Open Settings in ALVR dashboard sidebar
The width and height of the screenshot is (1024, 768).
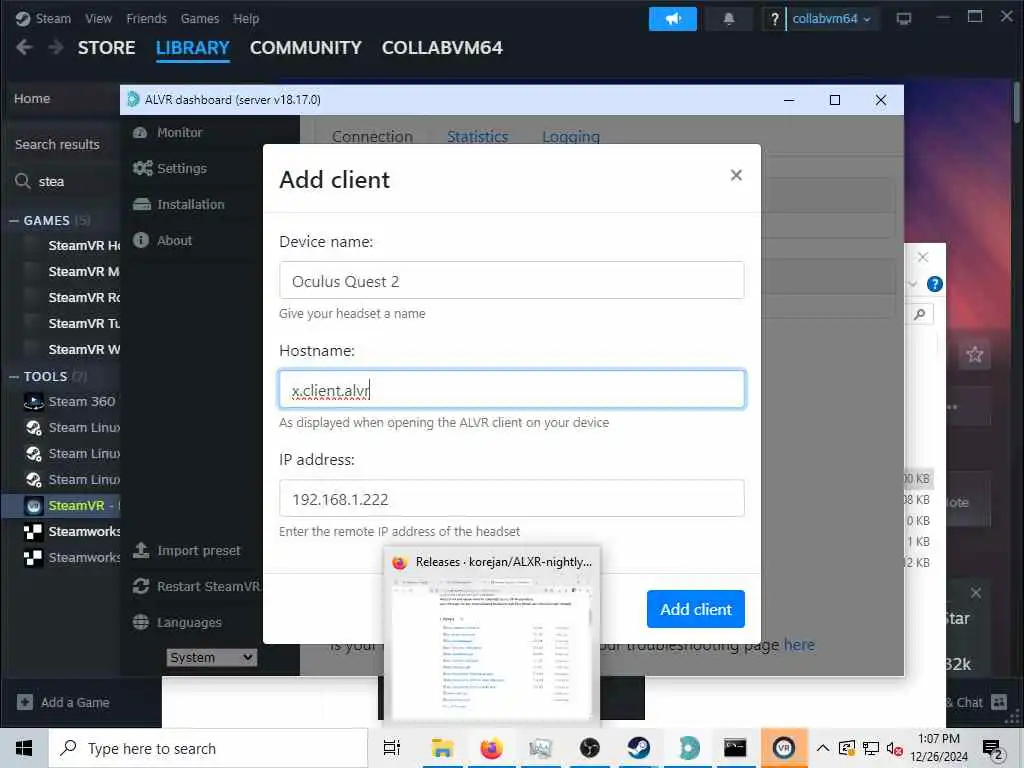tap(170, 168)
